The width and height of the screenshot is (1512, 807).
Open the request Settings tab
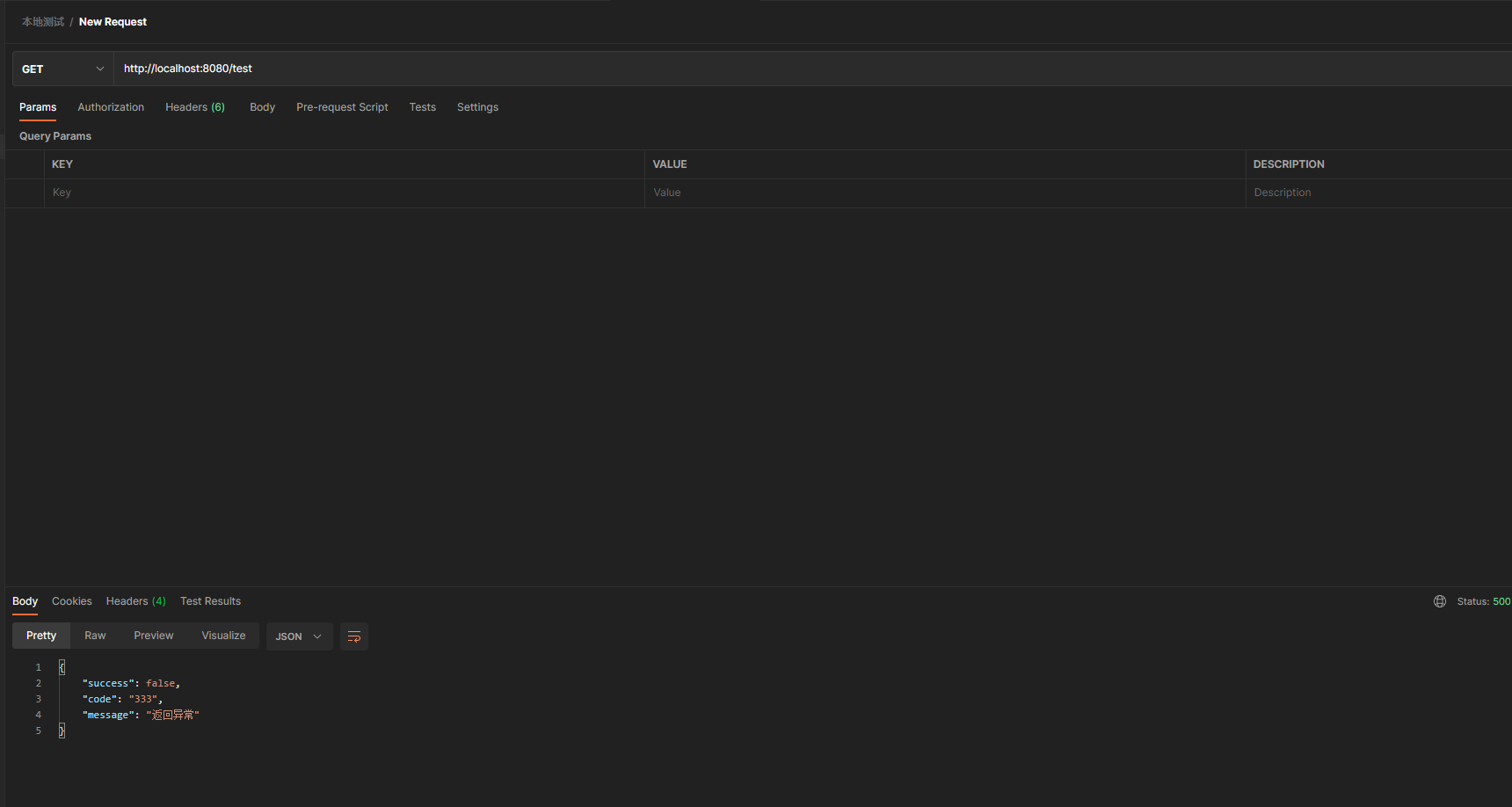click(x=477, y=107)
